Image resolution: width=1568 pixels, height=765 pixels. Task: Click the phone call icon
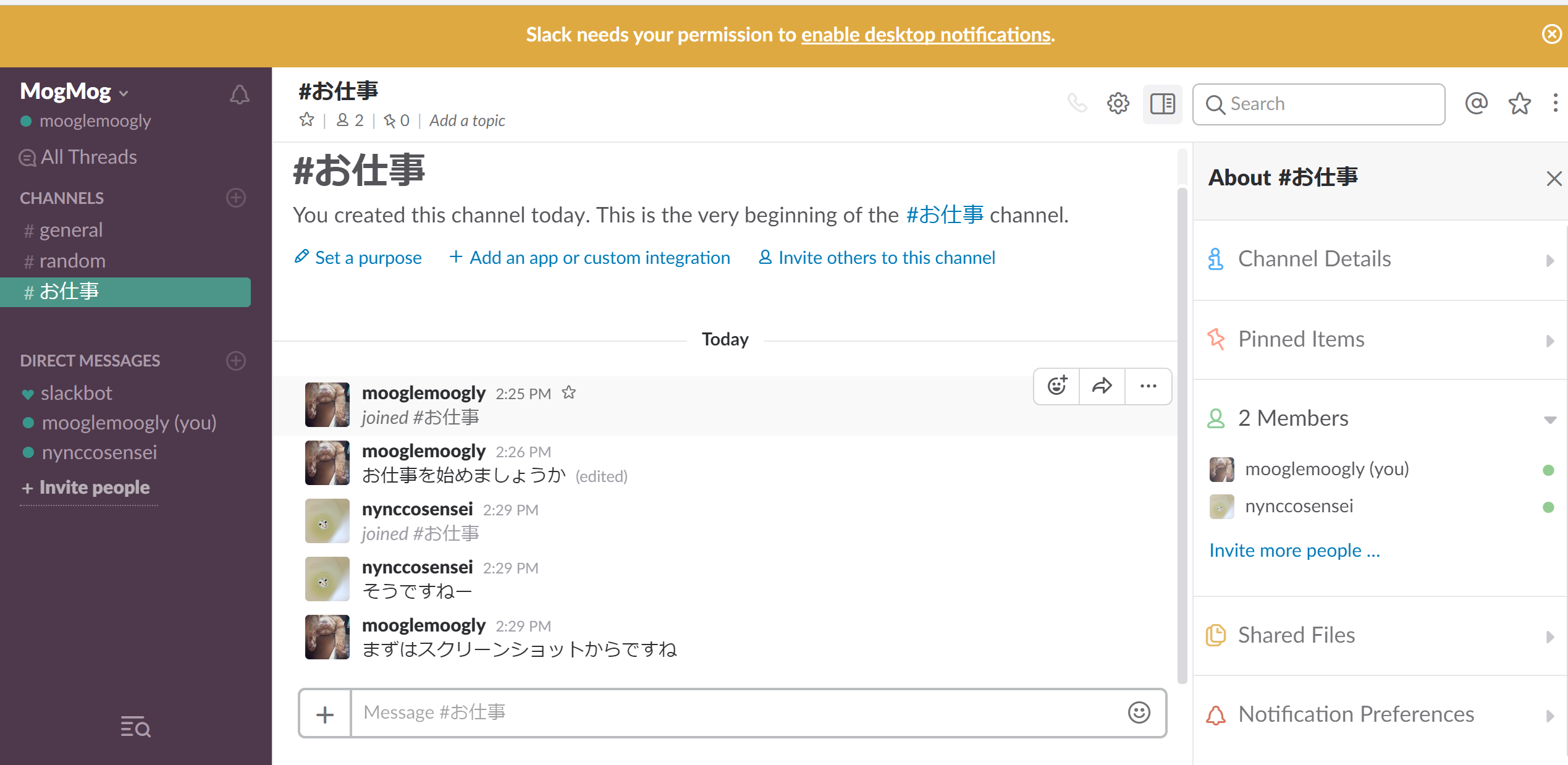coord(1079,103)
